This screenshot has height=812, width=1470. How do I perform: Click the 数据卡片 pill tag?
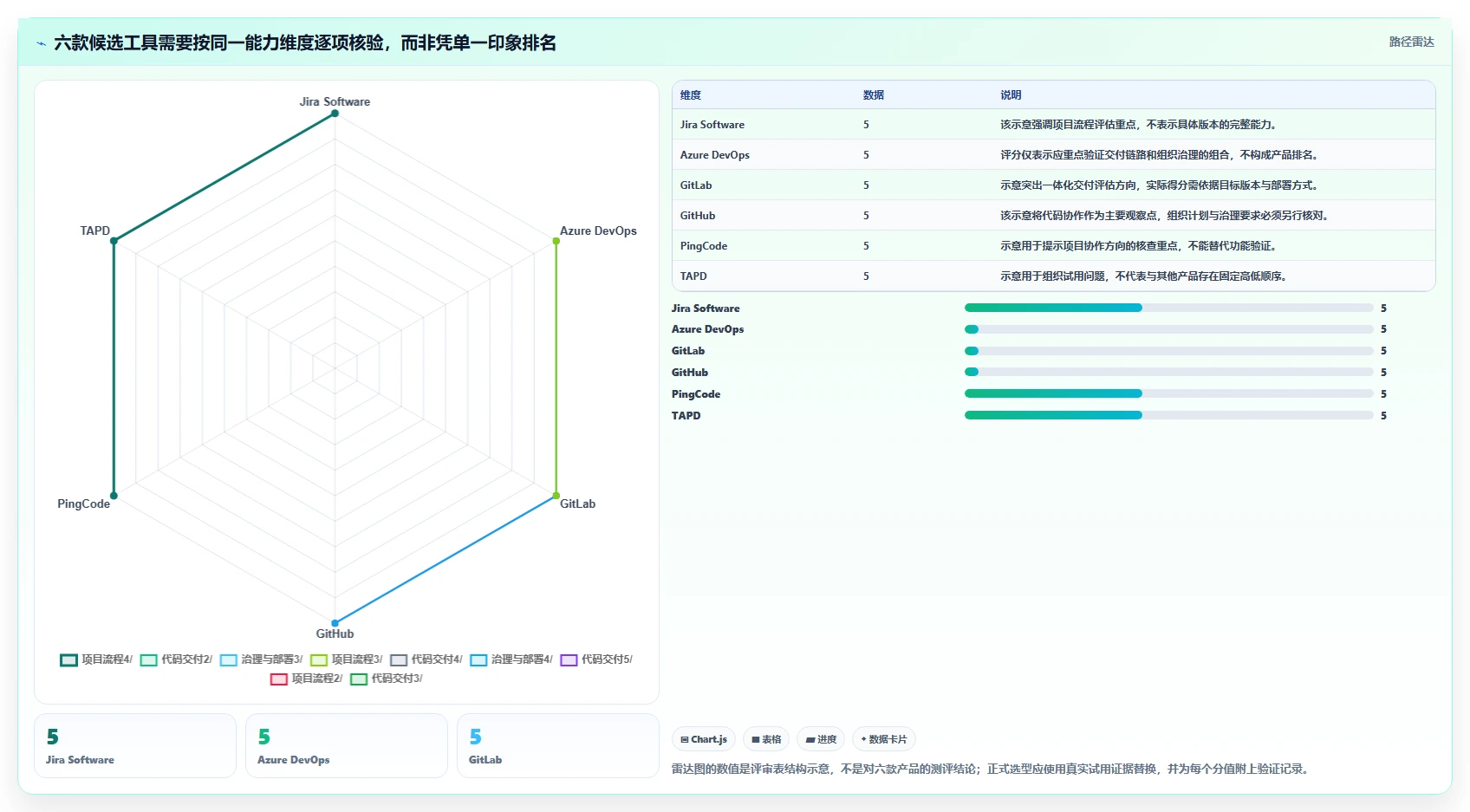(884, 739)
